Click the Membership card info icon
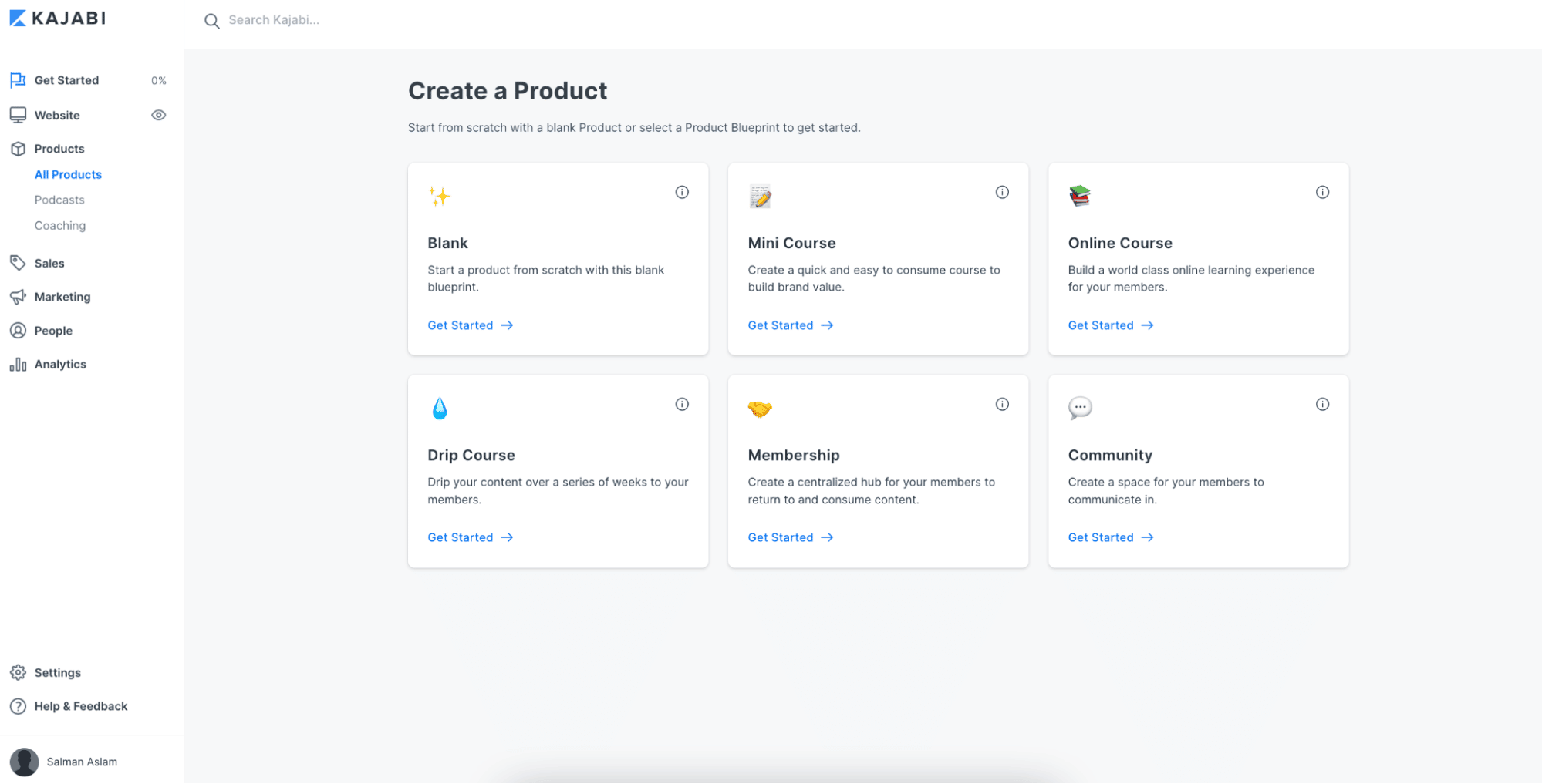Screen dimensions: 1542x784 pyautogui.click(x=1002, y=404)
